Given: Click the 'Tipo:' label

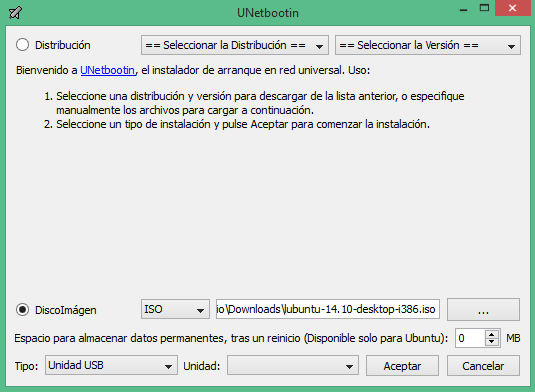Looking at the screenshot, I should (27, 366).
